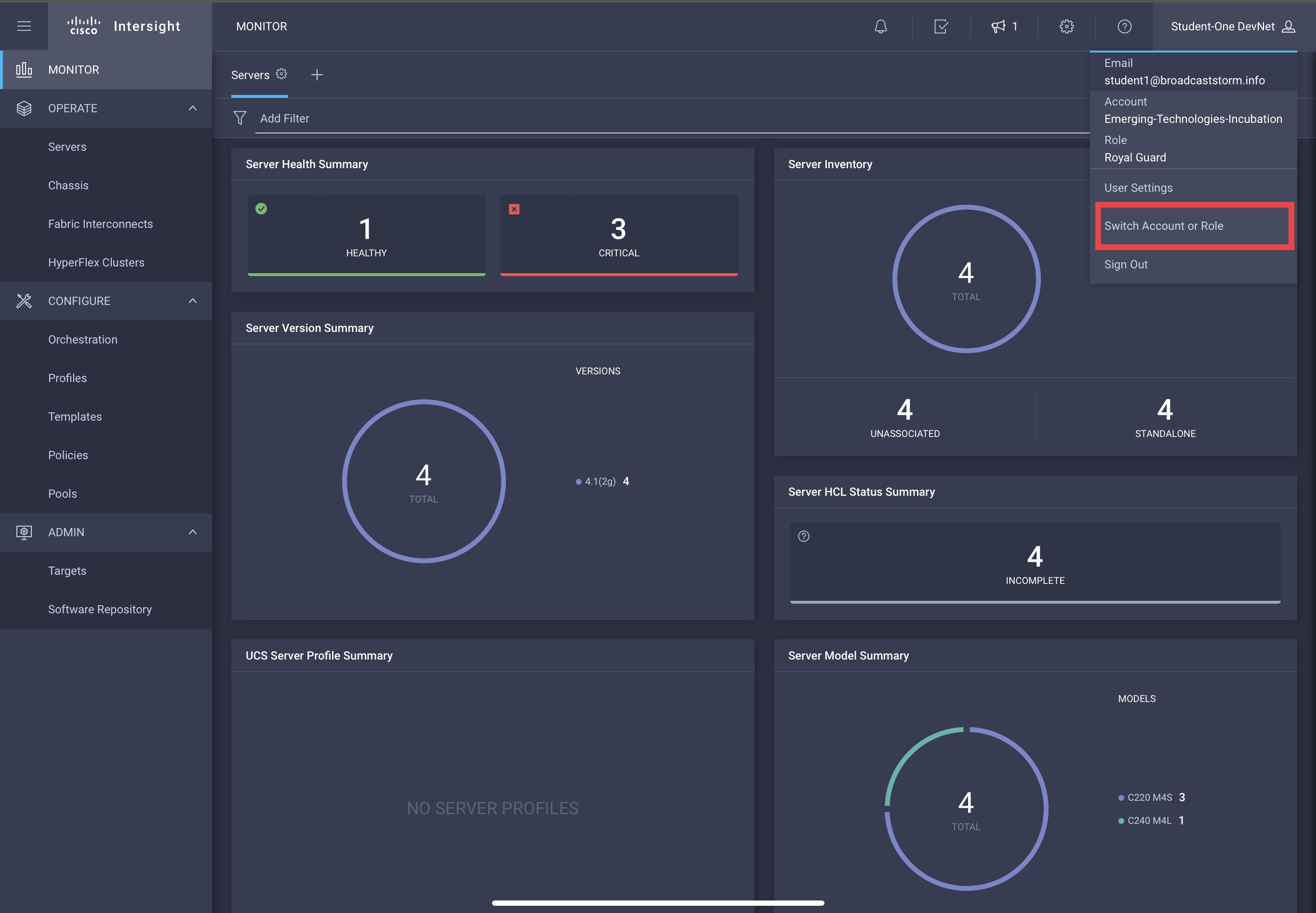1316x913 pixels.
Task: Click the Operate layers icon
Action: pyautogui.click(x=24, y=108)
